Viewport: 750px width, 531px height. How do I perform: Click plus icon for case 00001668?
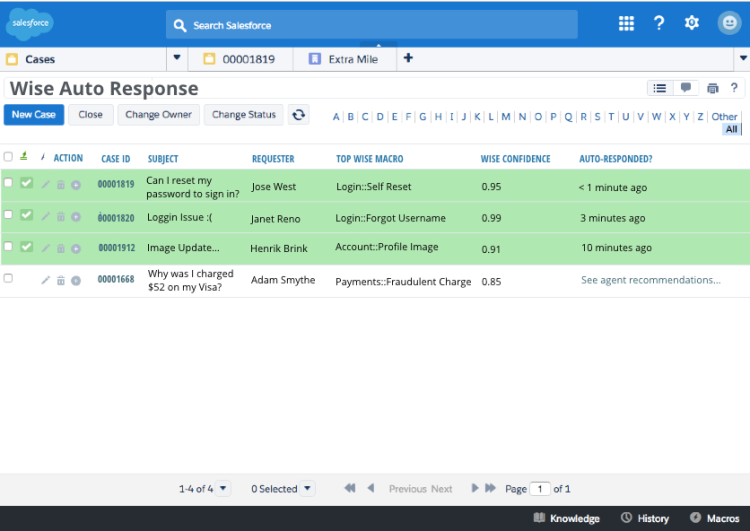(76, 281)
